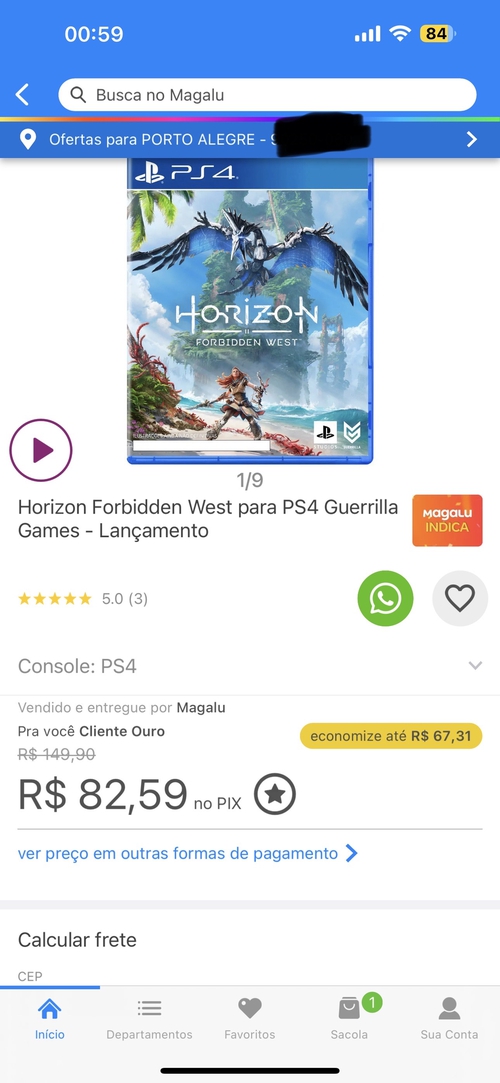Tap the magnifying glass search icon
This screenshot has width=500, height=1083.
[79, 95]
